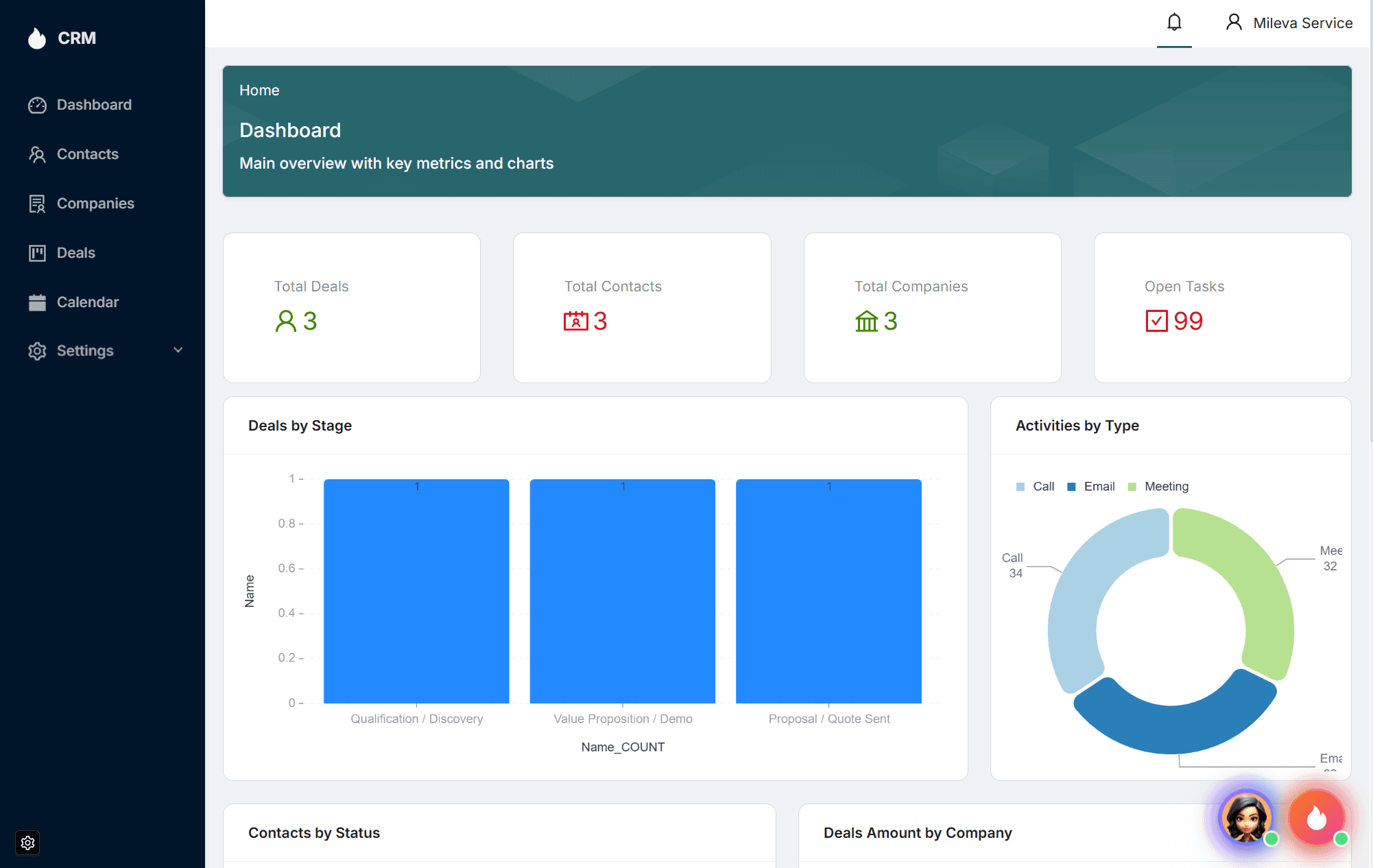Navigate using the Home breadcrumb link

point(259,90)
